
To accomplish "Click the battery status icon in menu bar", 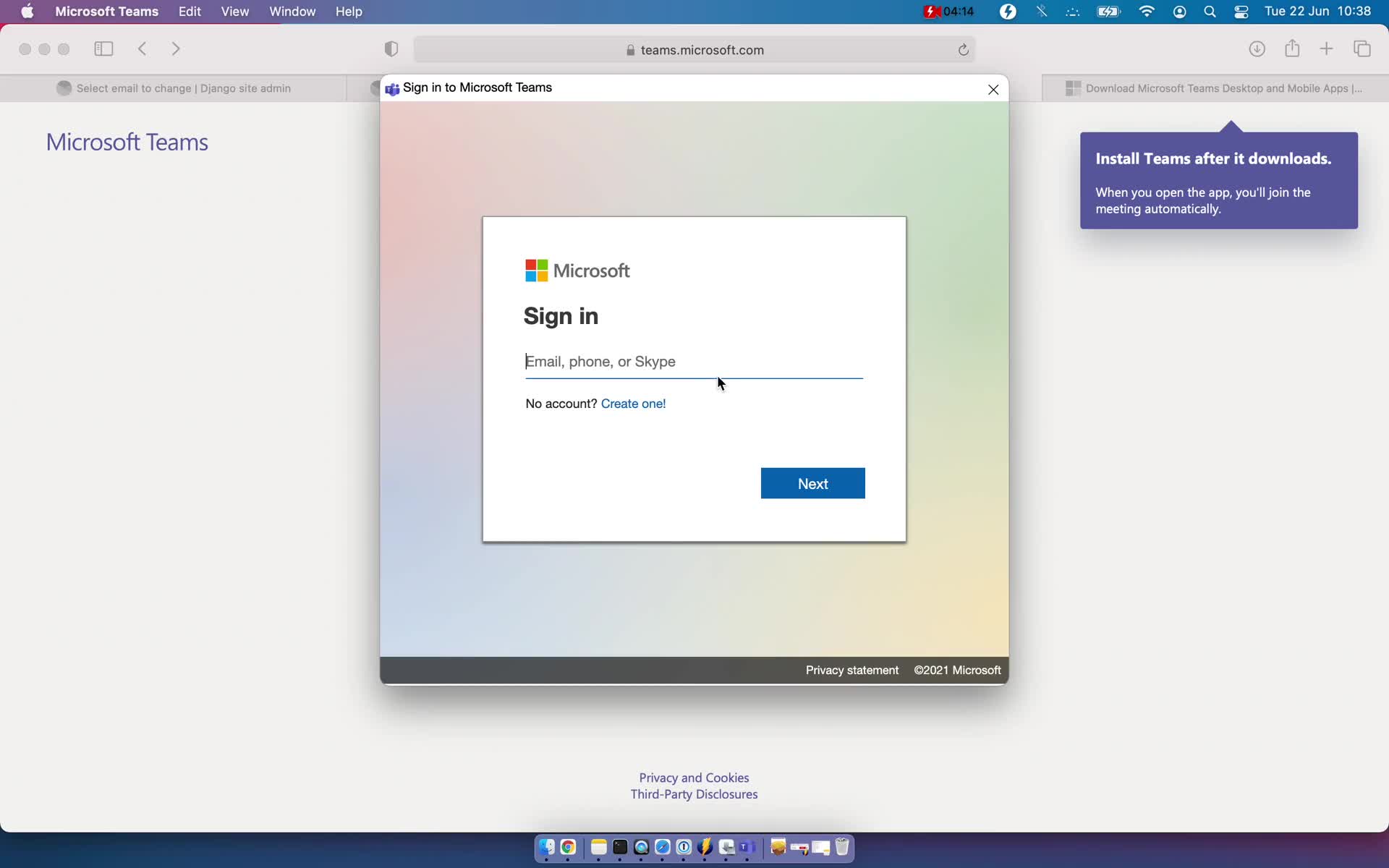I will 1108,11.
